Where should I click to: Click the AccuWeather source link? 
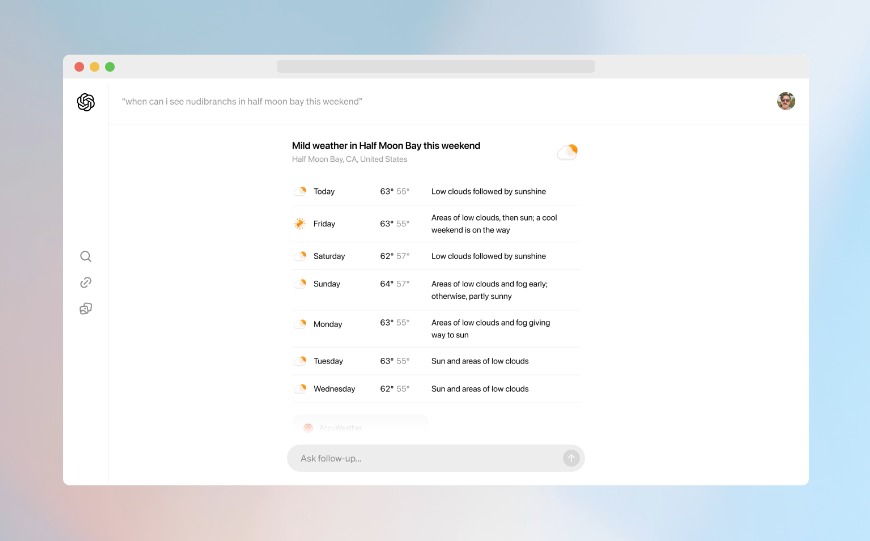click(360, 426)
